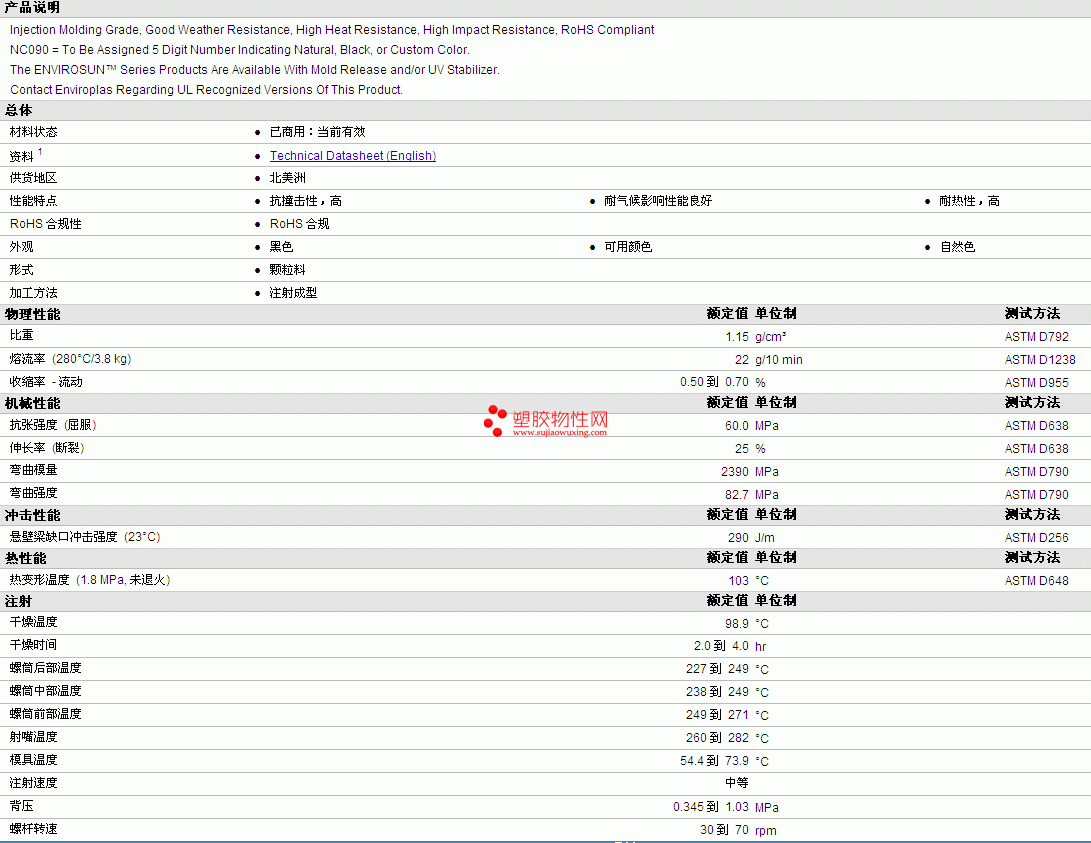Select the 黑色 appearance value
This screenshot has width=1091, height=843.
pyautogui.click(x=281, y=247)
